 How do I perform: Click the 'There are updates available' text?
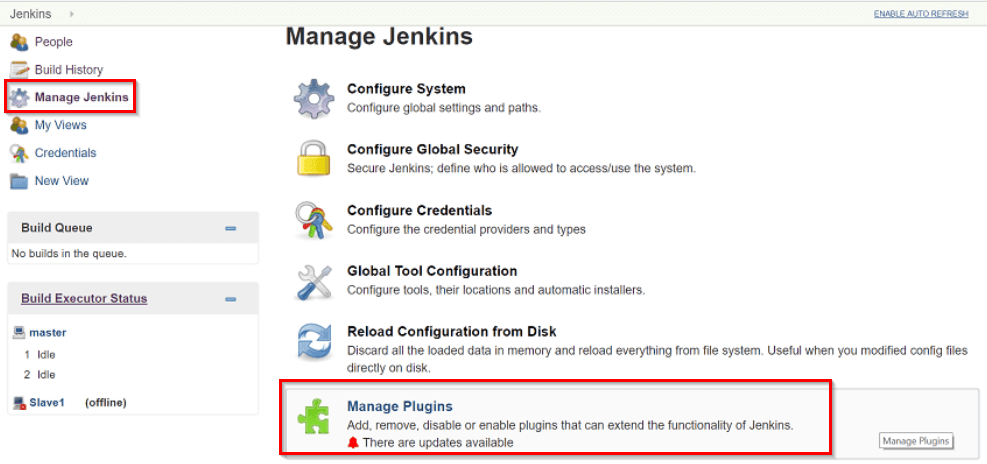click(x=438, y=443)
